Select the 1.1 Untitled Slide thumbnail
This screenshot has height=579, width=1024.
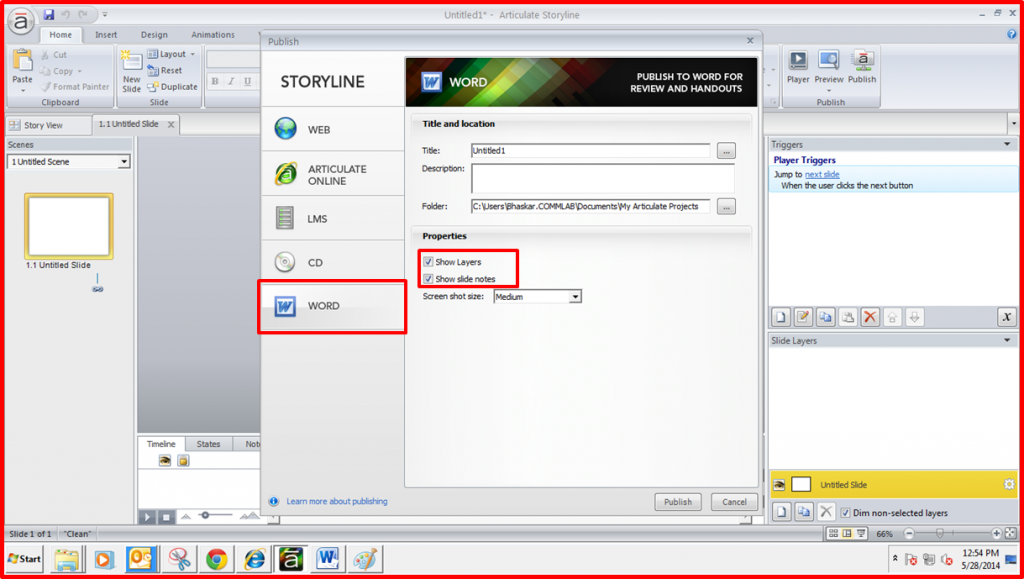[x=69, y=226]
